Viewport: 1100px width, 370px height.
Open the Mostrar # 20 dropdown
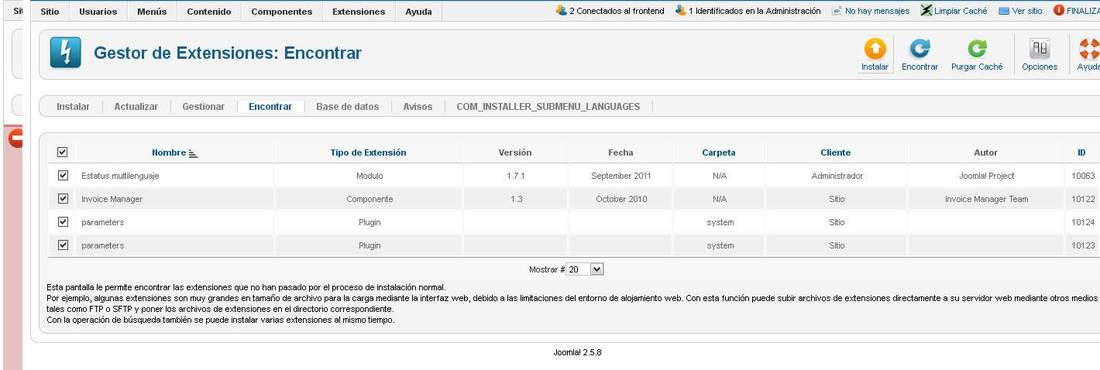[585, 269]
